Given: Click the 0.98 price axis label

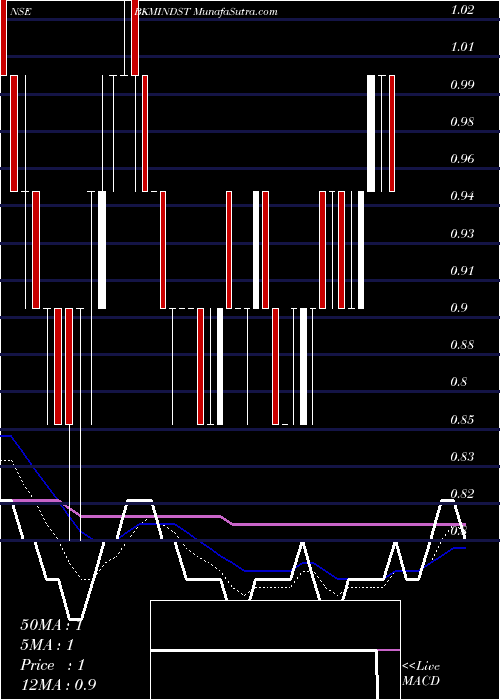Looking at the screenshot, I should coord(462,121).
